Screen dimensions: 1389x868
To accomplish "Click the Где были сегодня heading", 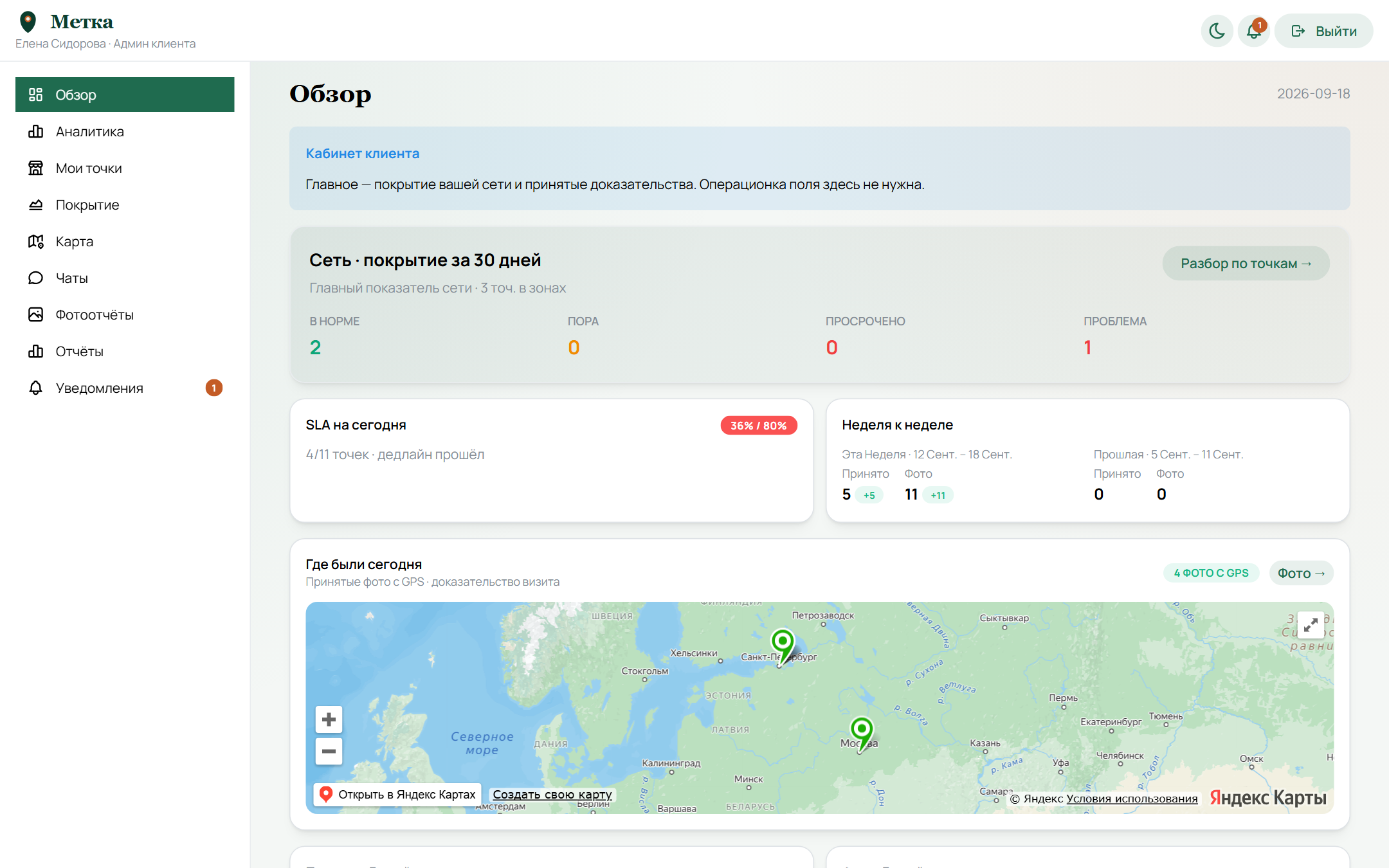I will pos(363,564).
